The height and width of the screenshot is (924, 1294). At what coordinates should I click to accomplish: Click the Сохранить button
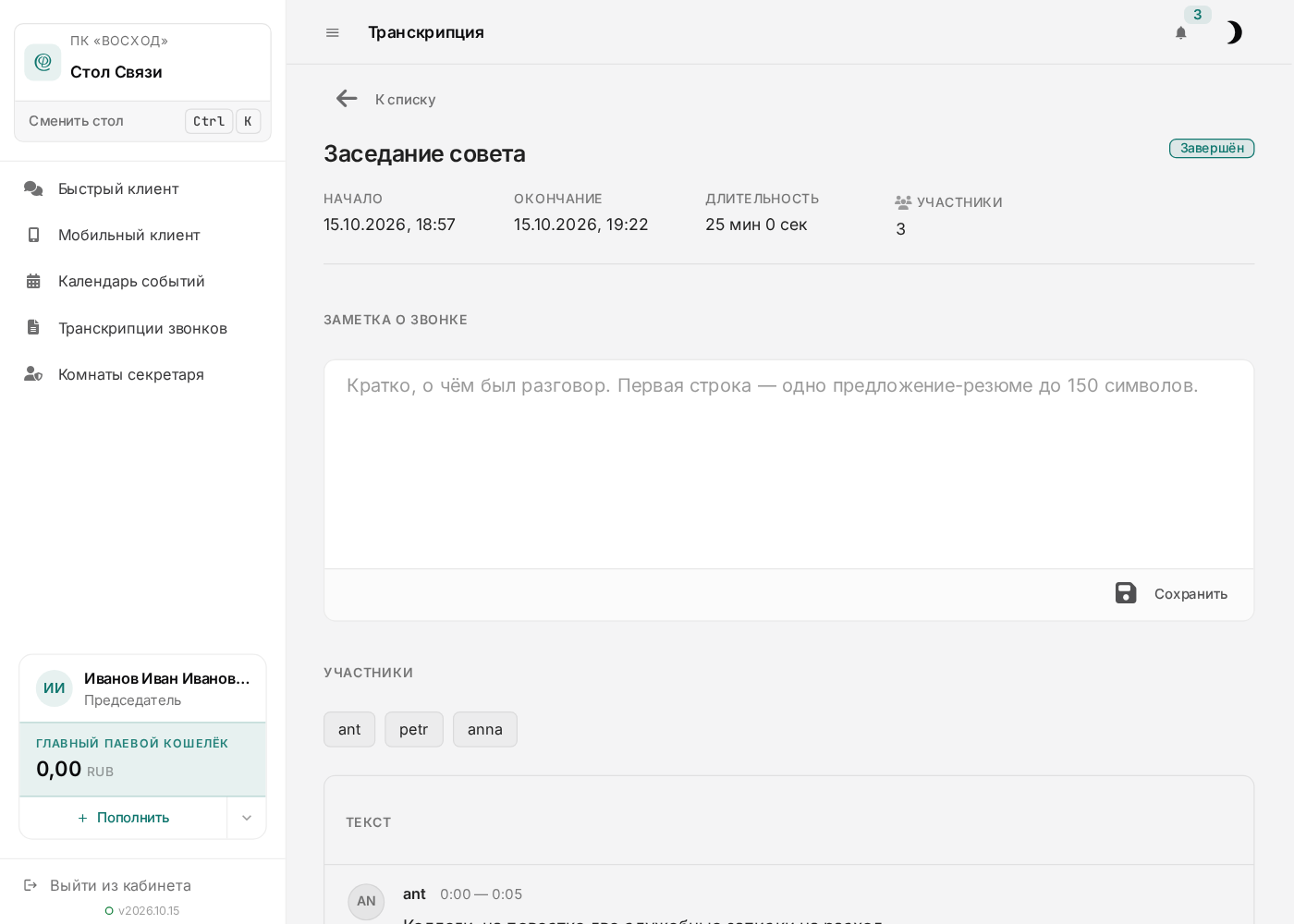coord(1172,593)
